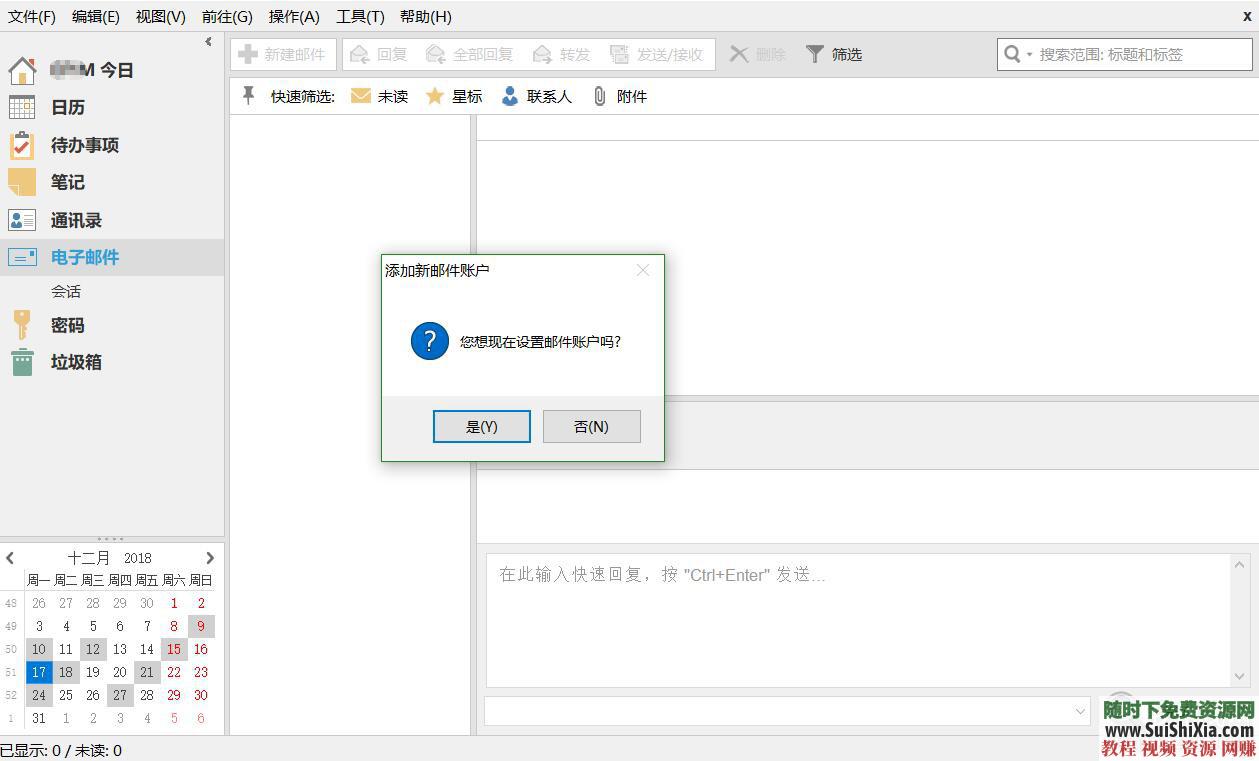Select date 25 in the mini calendar
Screen dimensions: 1259x761
[65, 695]
